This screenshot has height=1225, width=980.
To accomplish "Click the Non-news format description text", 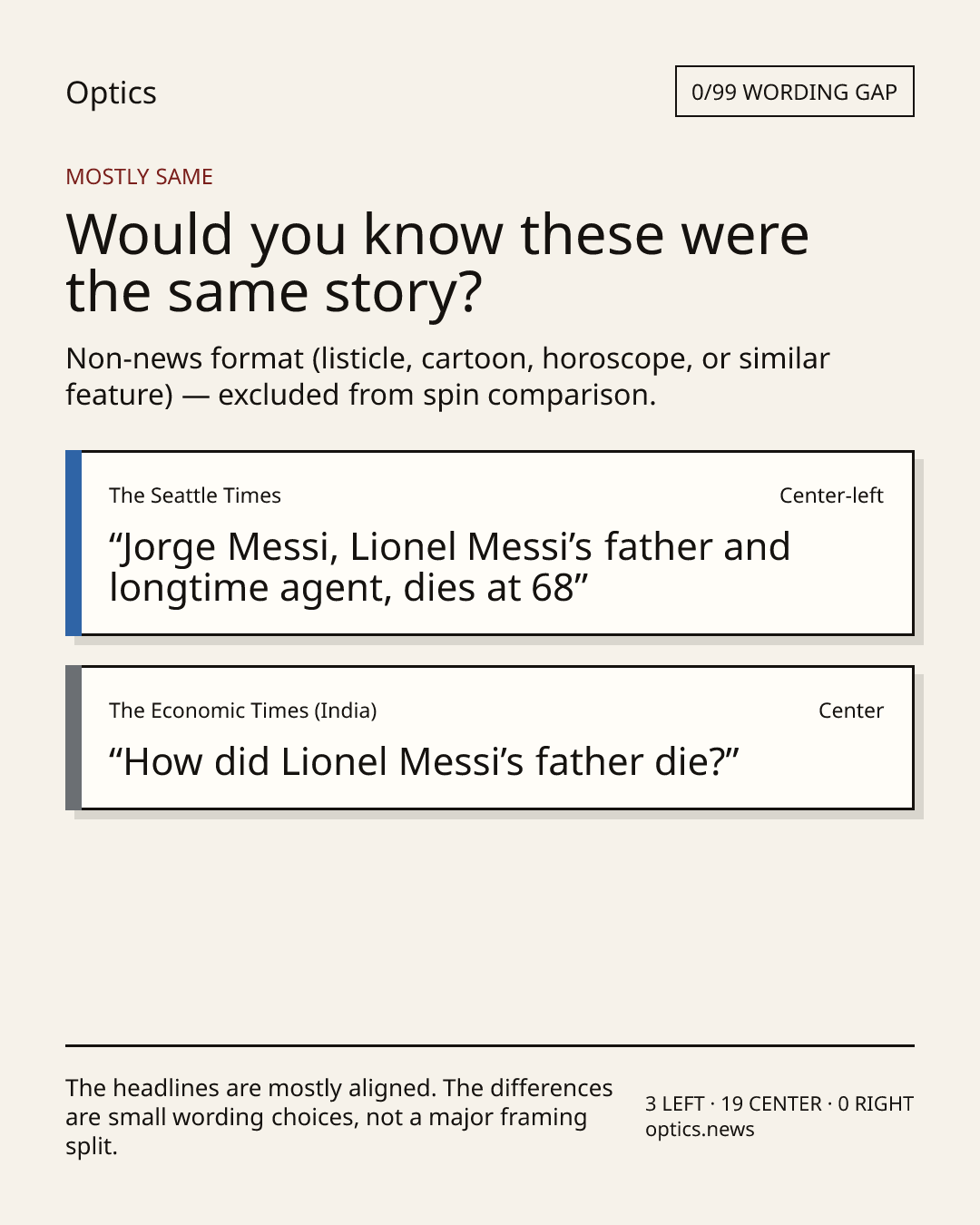I will [x=447, y=377].
